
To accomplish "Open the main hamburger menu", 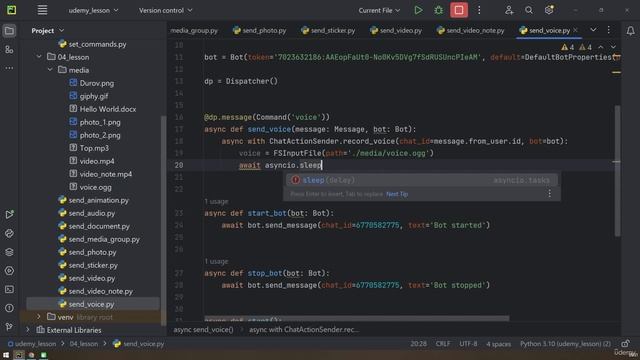I will [42, 10].
